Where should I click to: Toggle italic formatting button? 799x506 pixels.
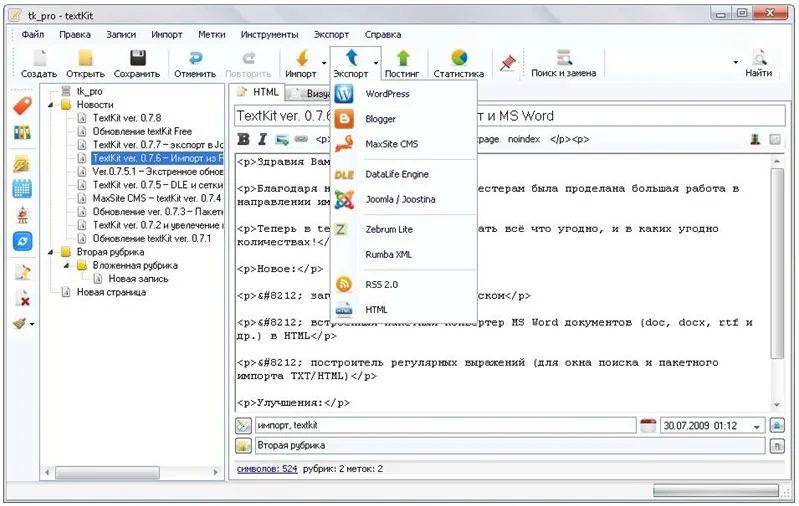coord(262,139)
